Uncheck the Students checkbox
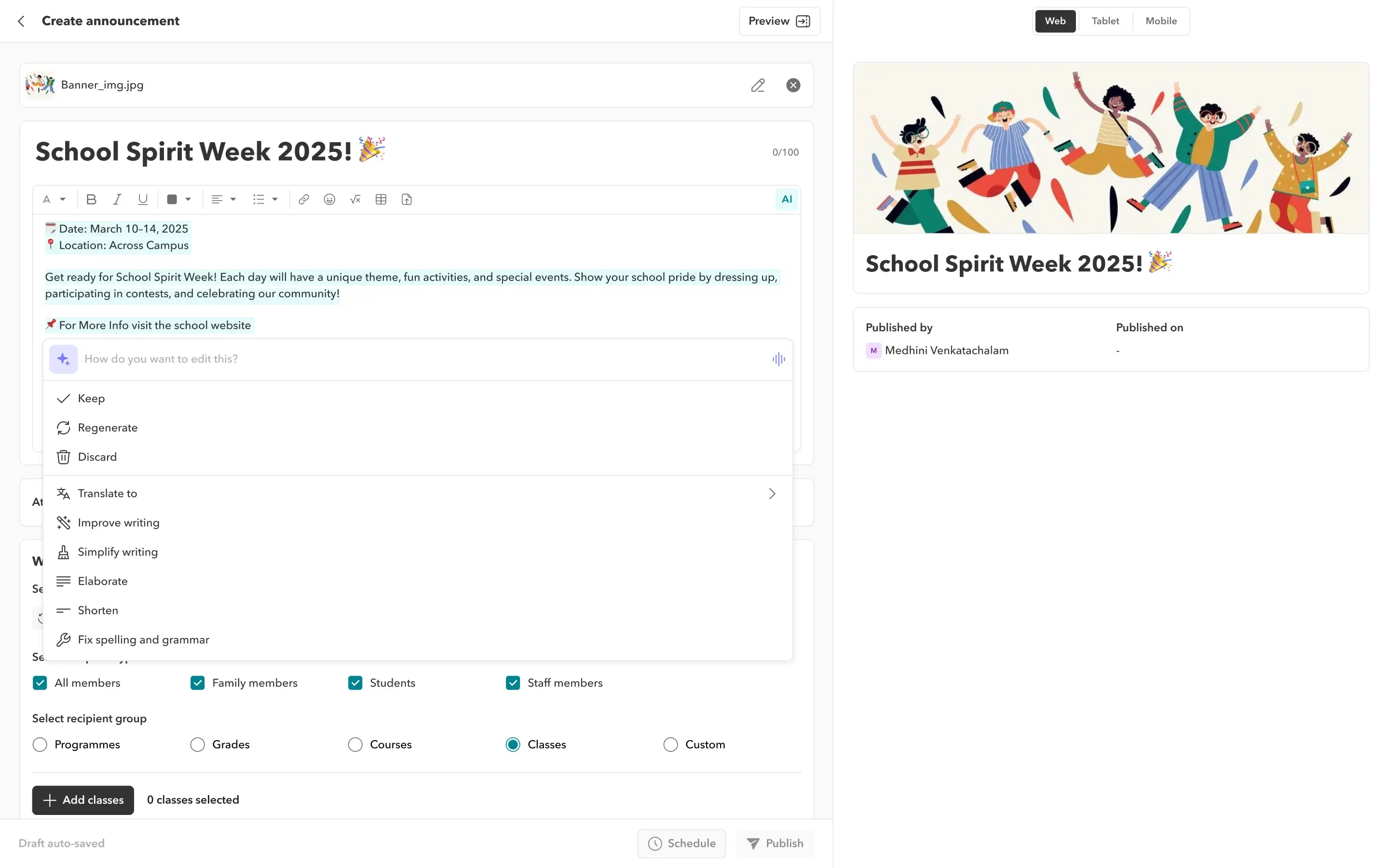This screenshot has height=868, width=1389. click(x=355, y=683)
